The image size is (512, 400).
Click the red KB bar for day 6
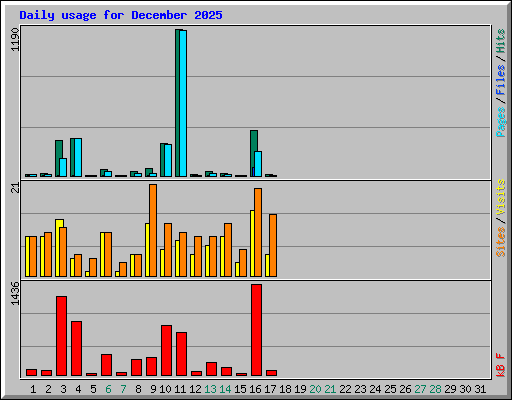pyautogui.click(x=106, y=365)
